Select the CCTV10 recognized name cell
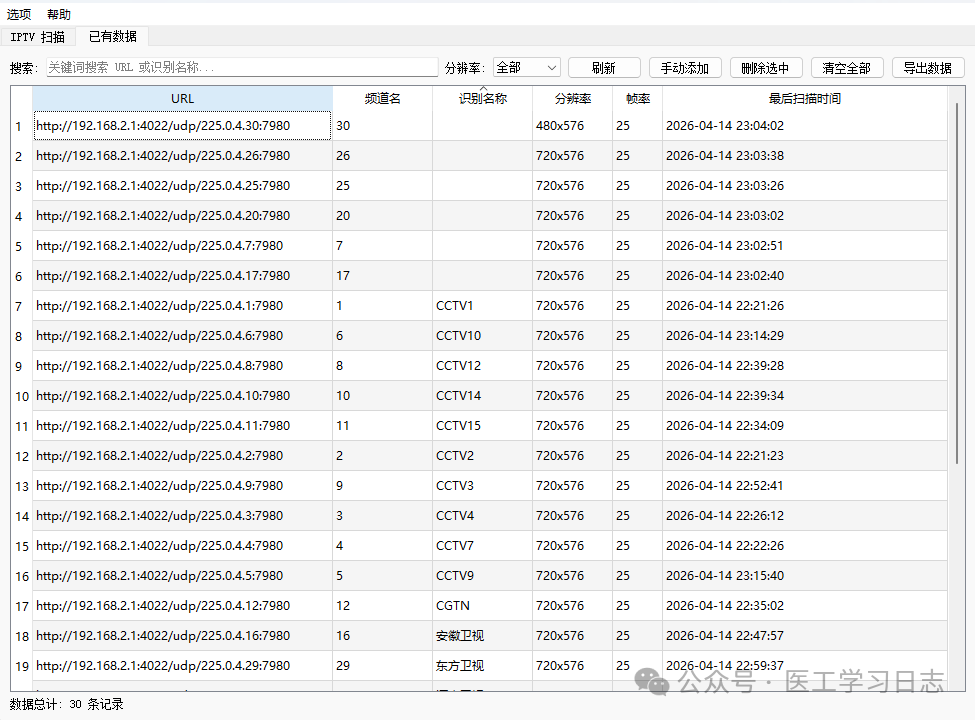This screenshot has height=720, width=975. coord(481,336)
